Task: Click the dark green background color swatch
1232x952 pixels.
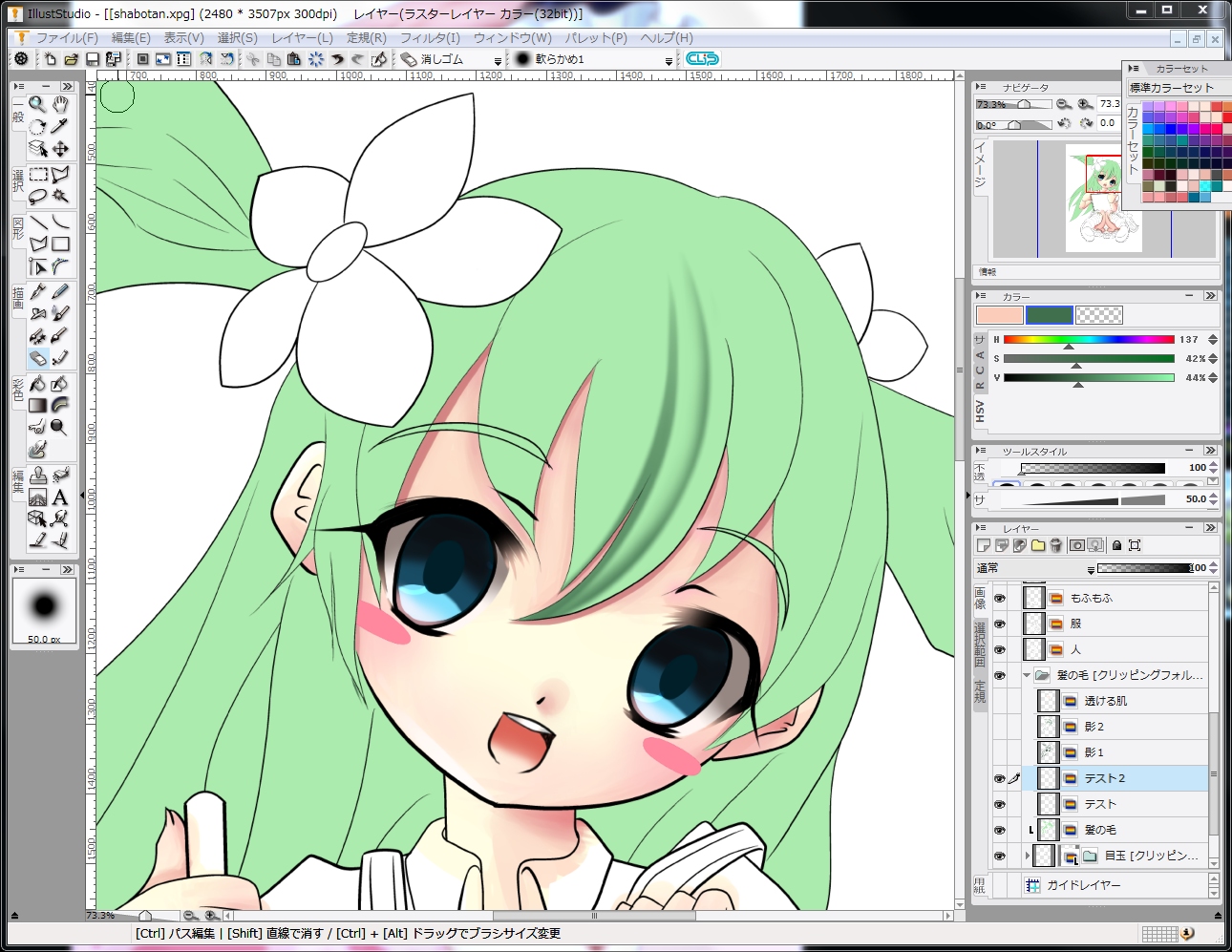Action: [1049, 315]
